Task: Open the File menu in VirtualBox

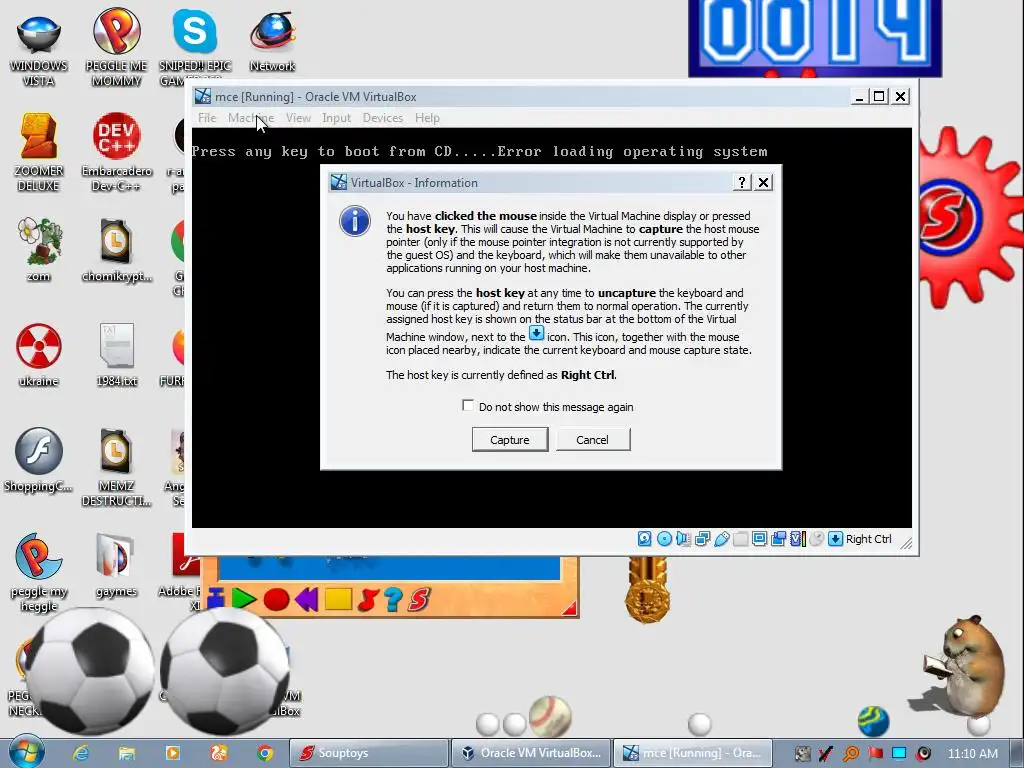Action: click(x=207, y=118)
